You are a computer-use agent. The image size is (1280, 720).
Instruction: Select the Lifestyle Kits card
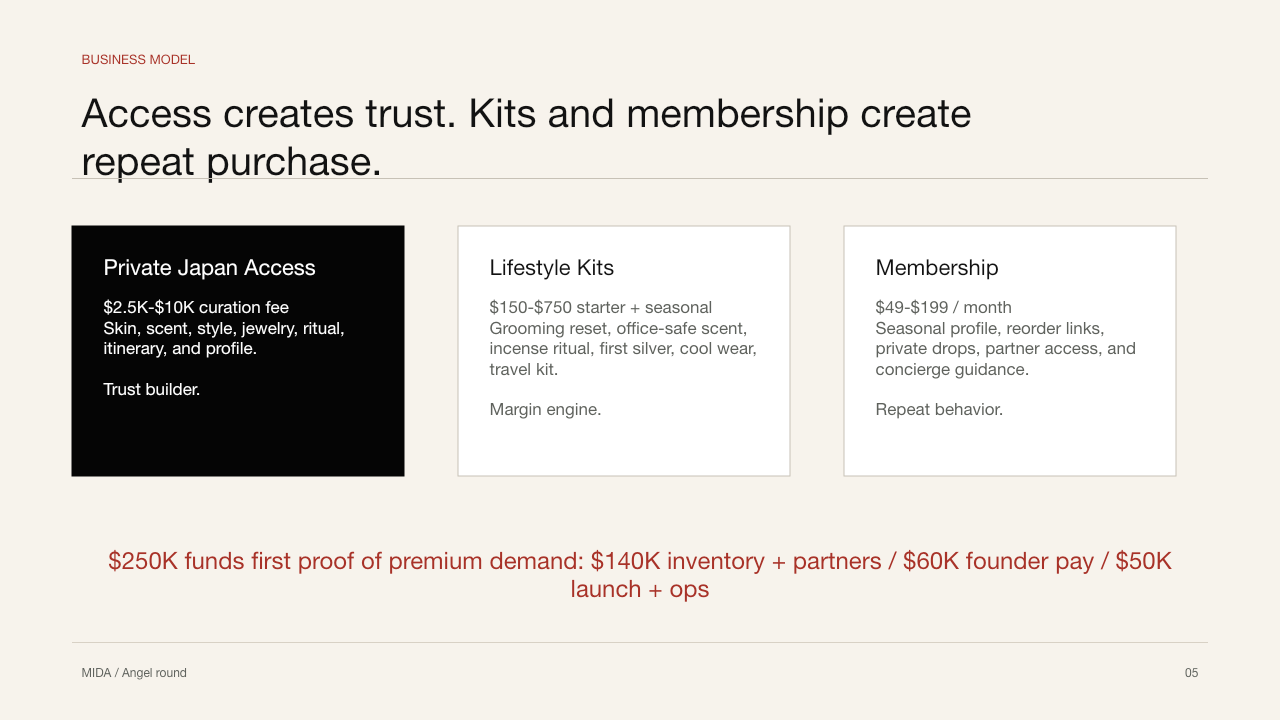[x=624, y=351]
